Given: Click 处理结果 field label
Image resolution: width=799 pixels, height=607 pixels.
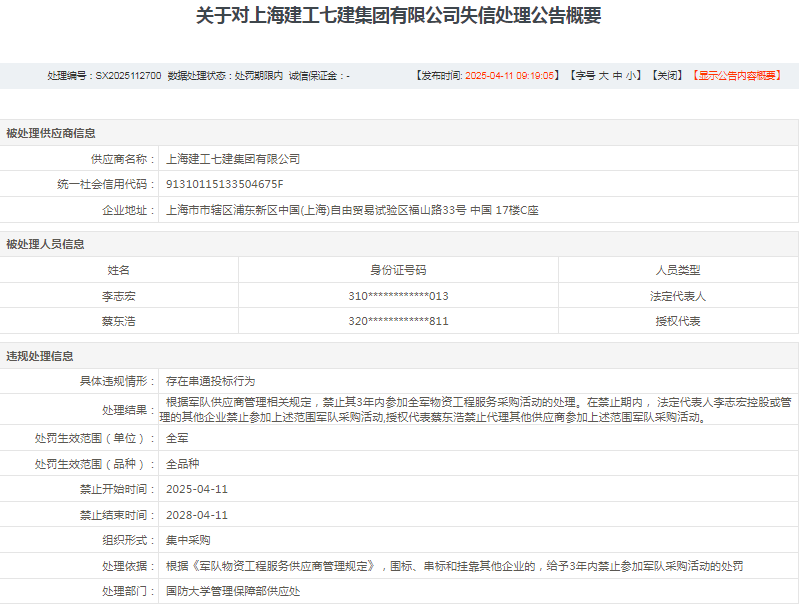Looking at the screenshot, I should (x=128, y=410).
